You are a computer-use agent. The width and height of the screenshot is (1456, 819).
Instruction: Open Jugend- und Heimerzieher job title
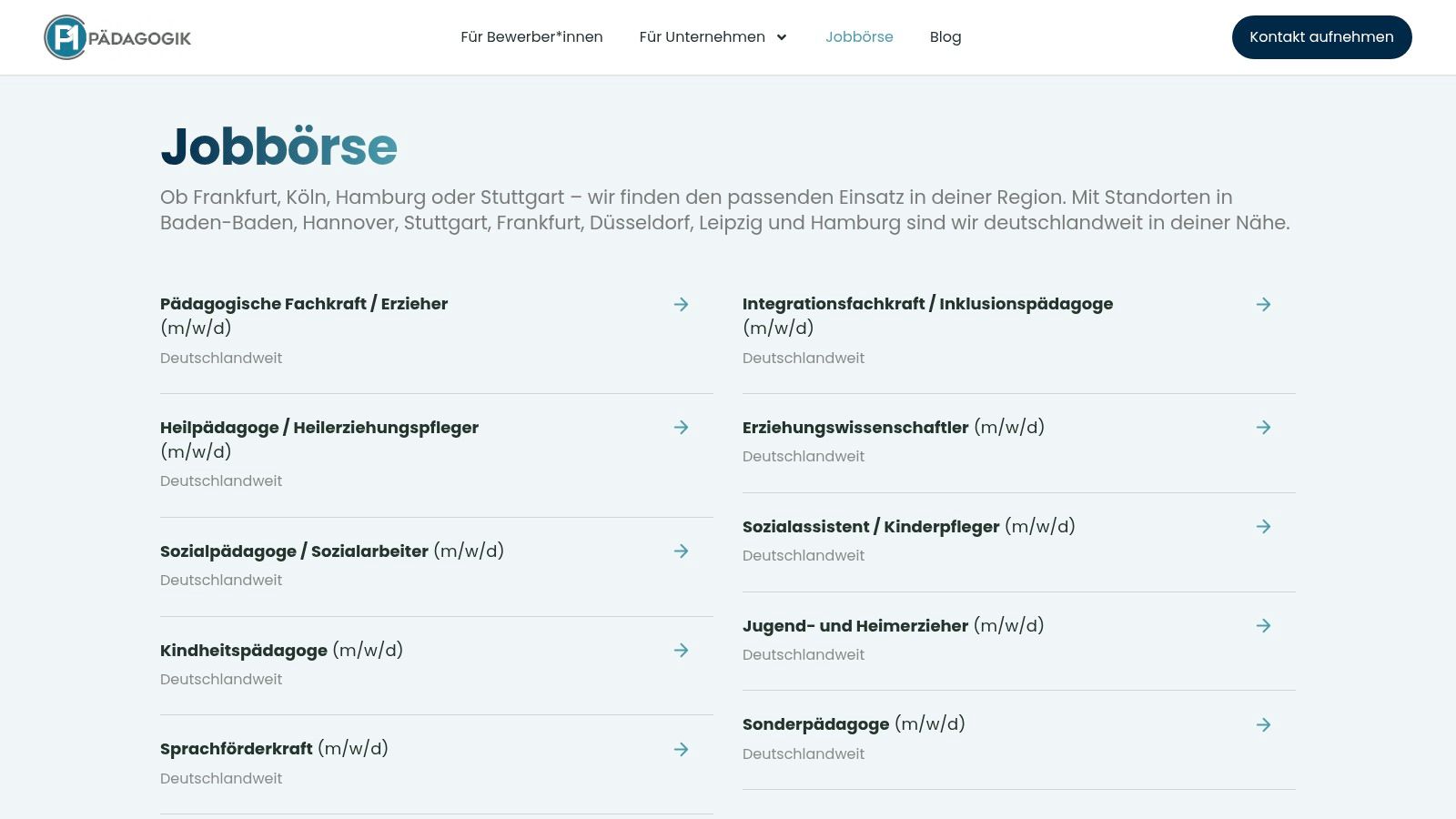(x=894, y=625)
